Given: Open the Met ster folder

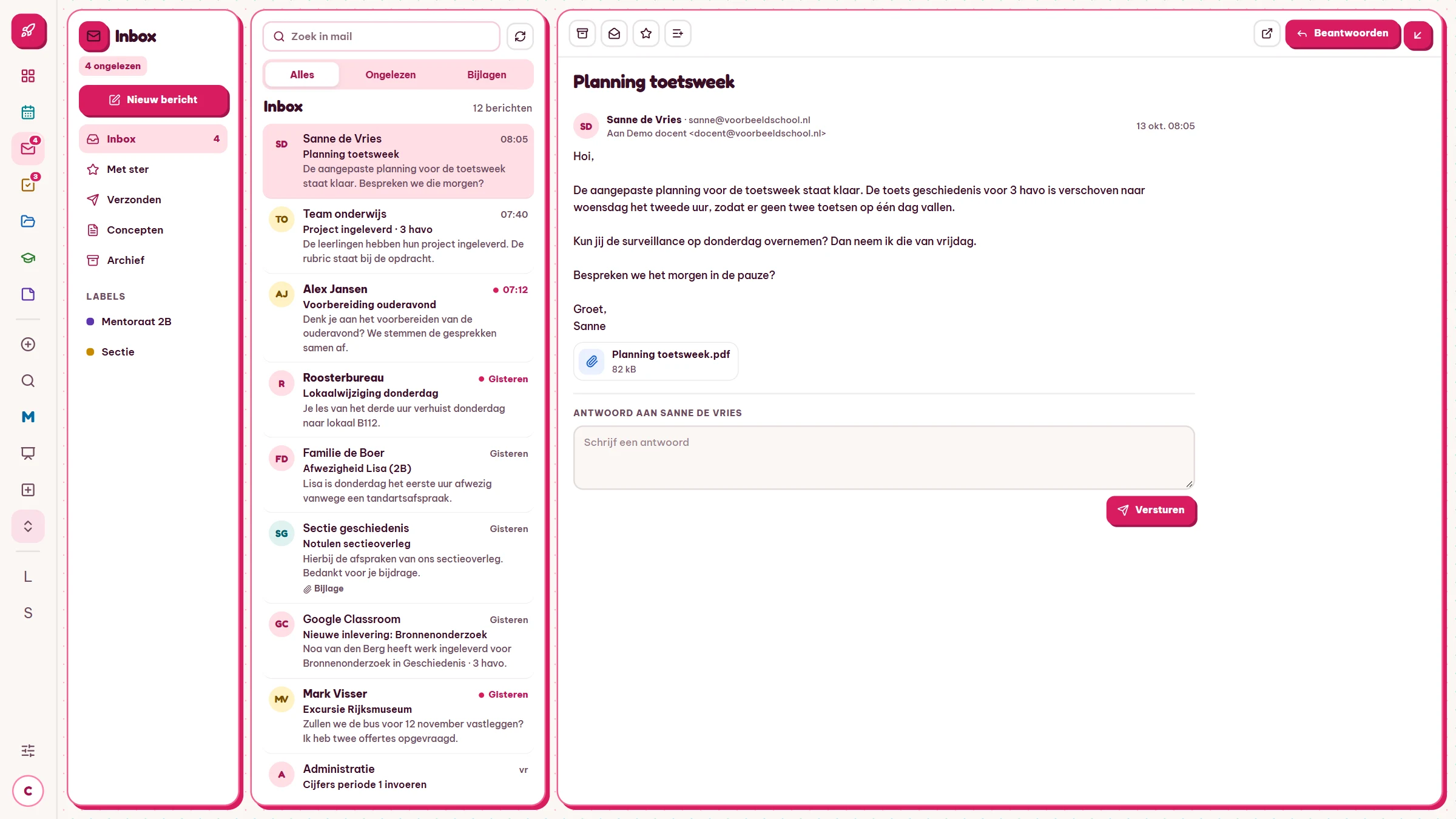Looking at the screenshot, I should [x=153, y=169].
